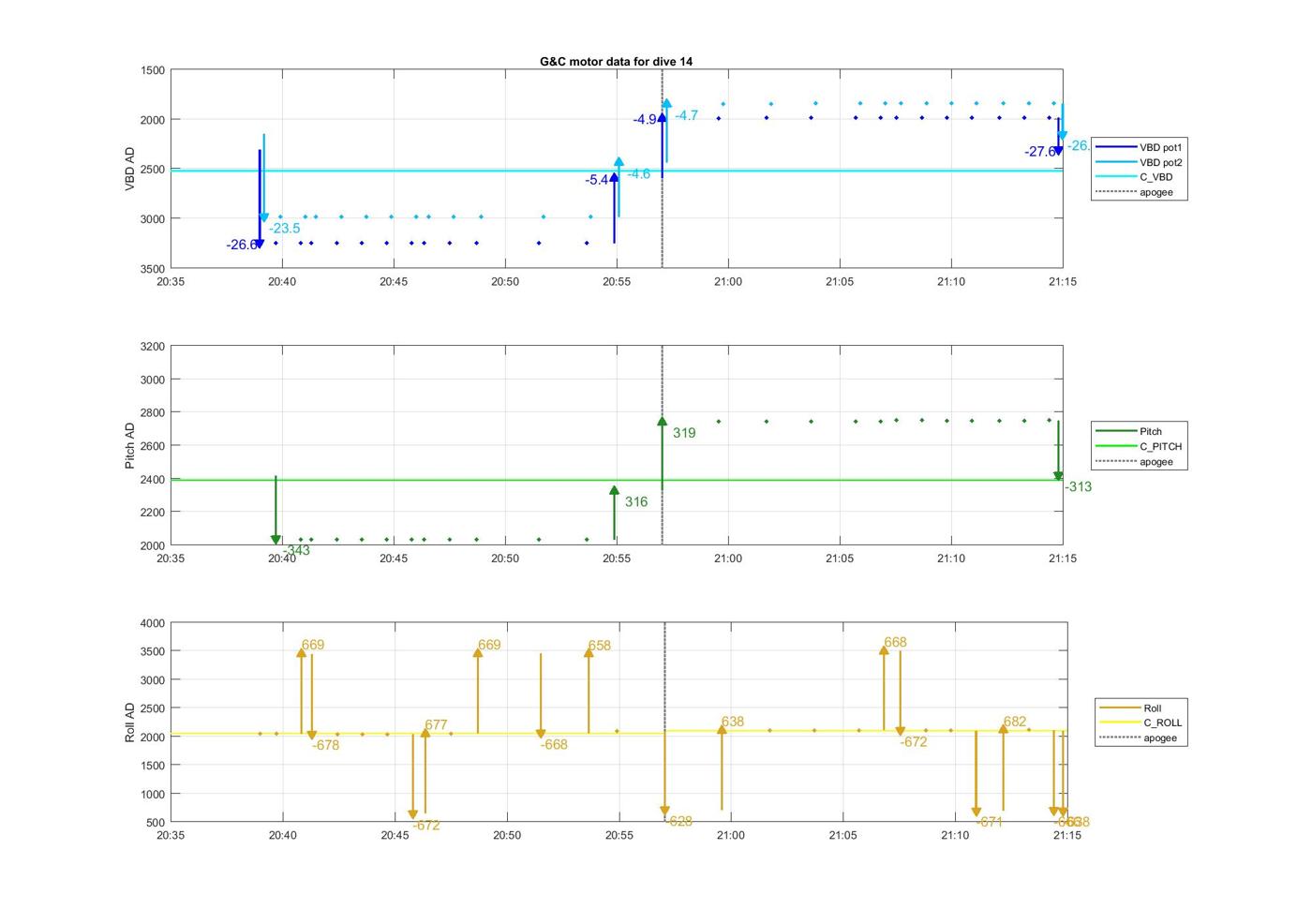The image size is (1312, 924).
Task: Click the "2400" tick on Pitch axis
Action: (x=153, y=480)
